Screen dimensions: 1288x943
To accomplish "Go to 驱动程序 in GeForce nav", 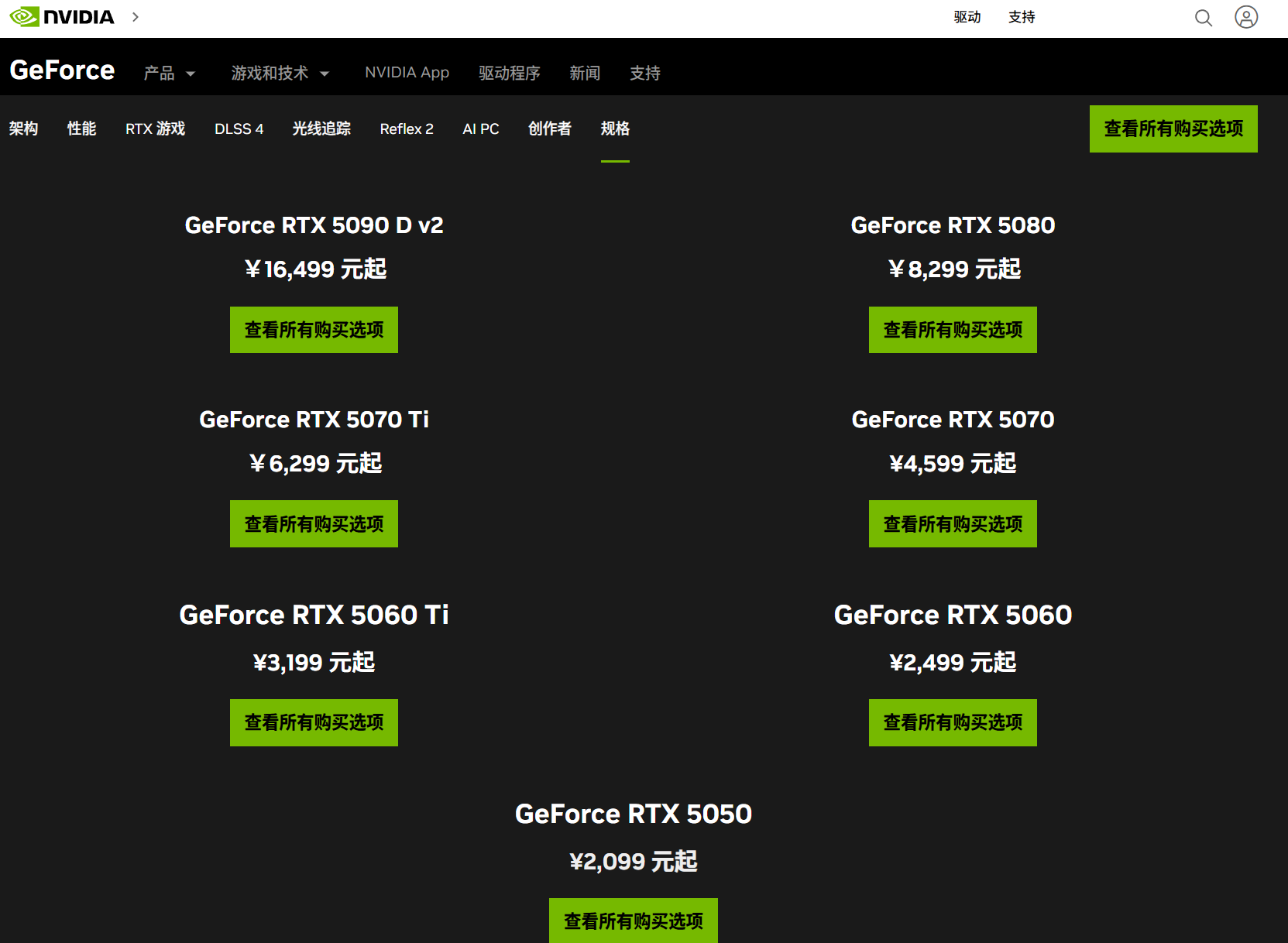I will (x=509, y=73).
